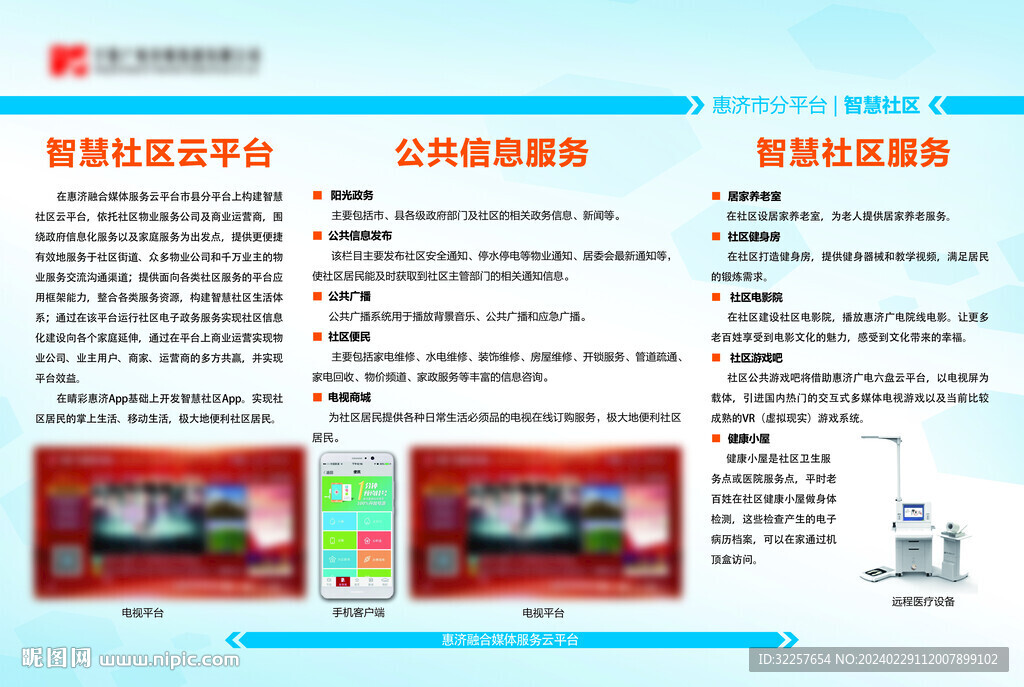This screenshot has height=687, width=1024.
Task: Click the 智慧社区服务 heading
Action: pos(853,152)
